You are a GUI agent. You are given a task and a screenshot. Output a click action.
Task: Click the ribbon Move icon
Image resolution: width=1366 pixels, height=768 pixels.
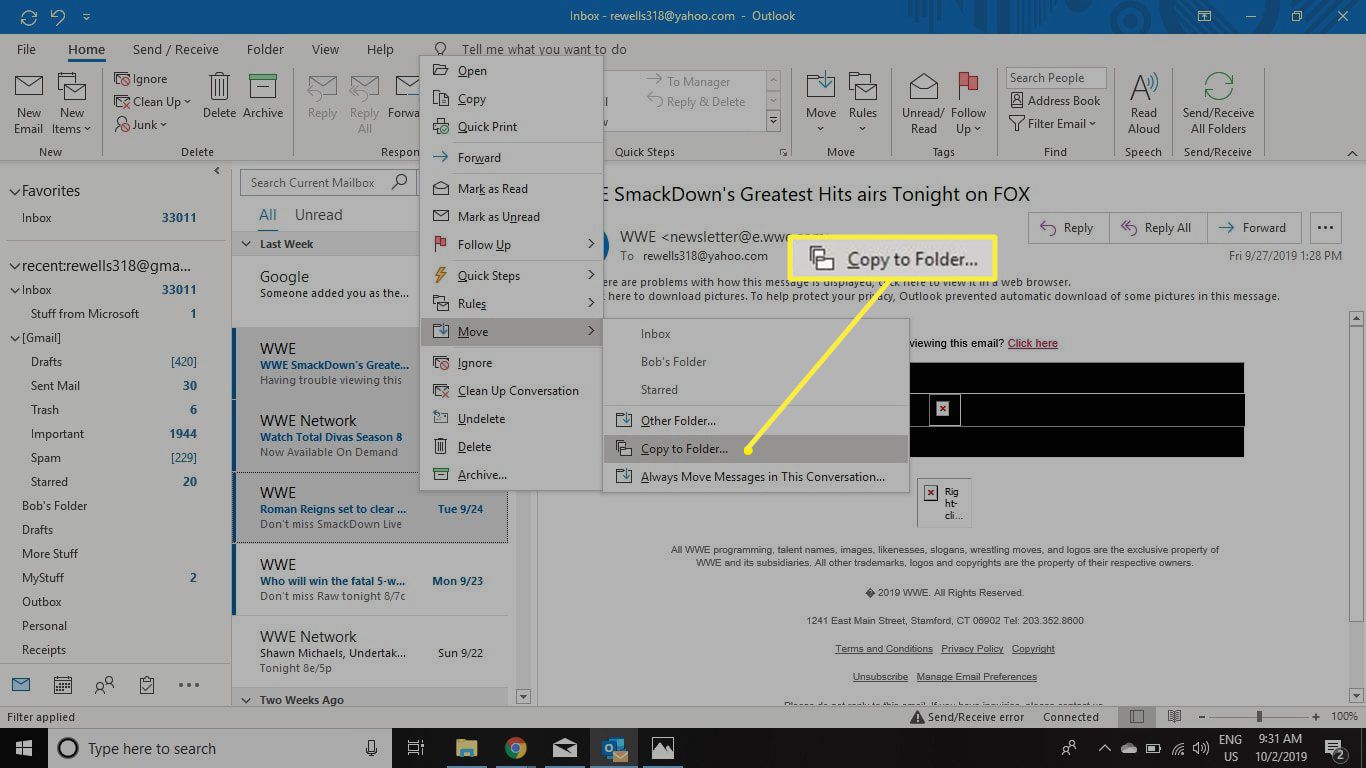(821, 86)
